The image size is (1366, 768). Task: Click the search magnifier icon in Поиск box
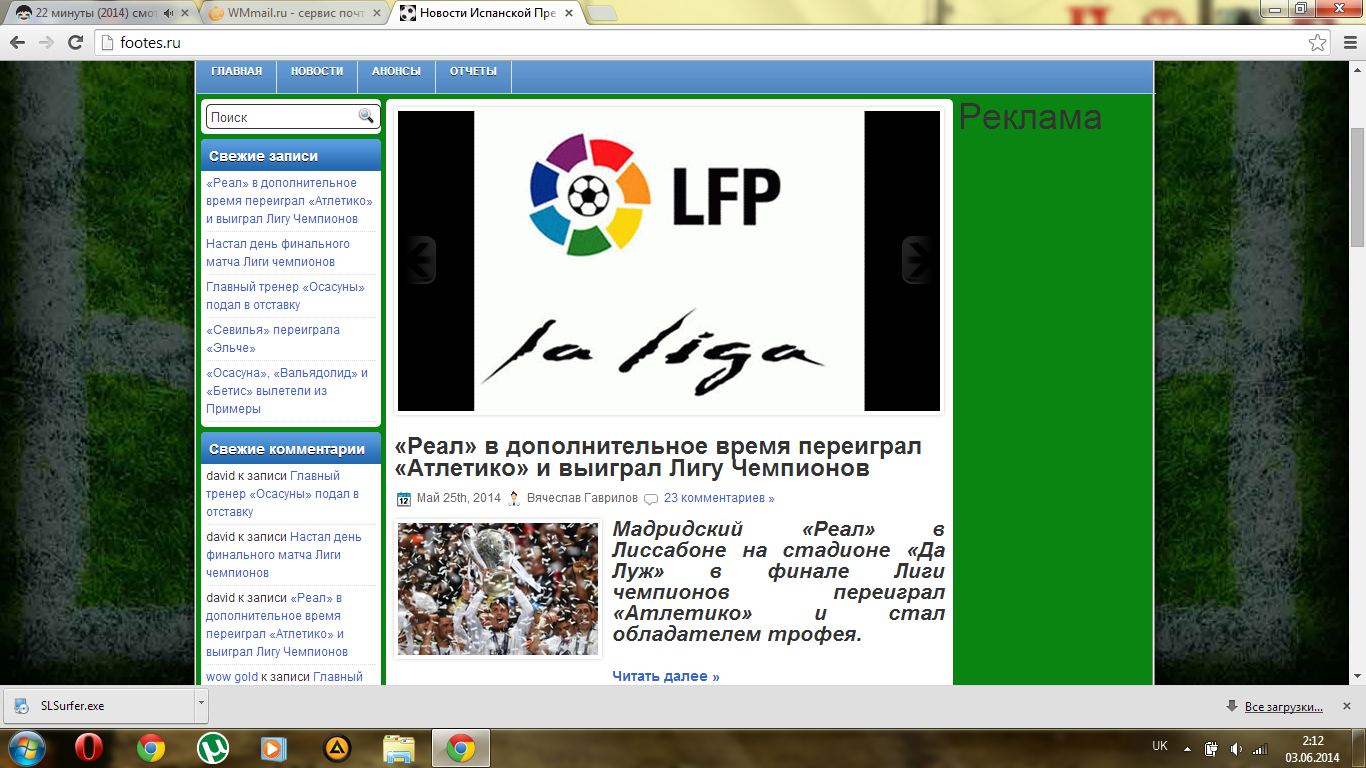tap(366, 117)
